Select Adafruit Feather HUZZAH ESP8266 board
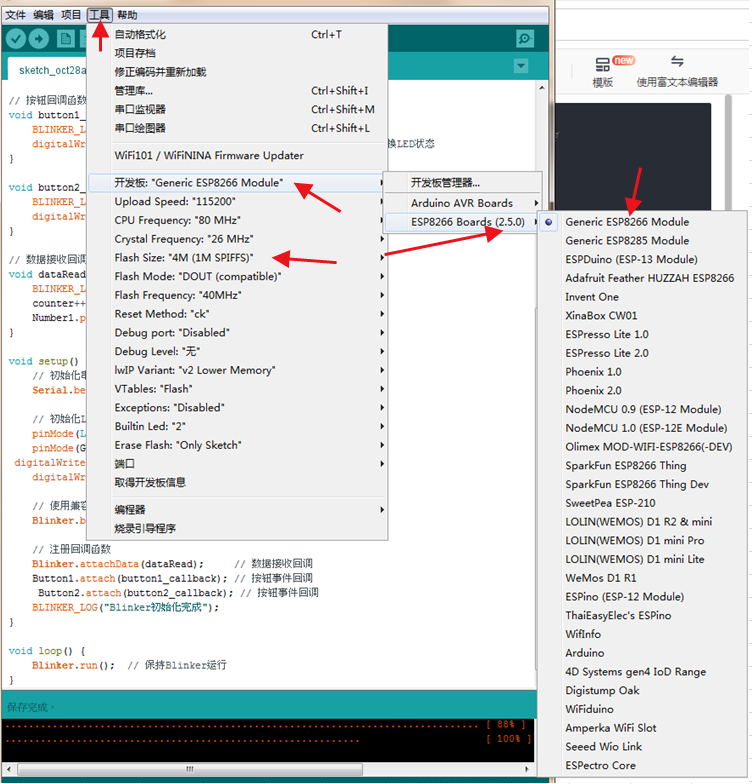Viewport: 752px width, 784px height. pyautogui.click(x=642, y=278)
